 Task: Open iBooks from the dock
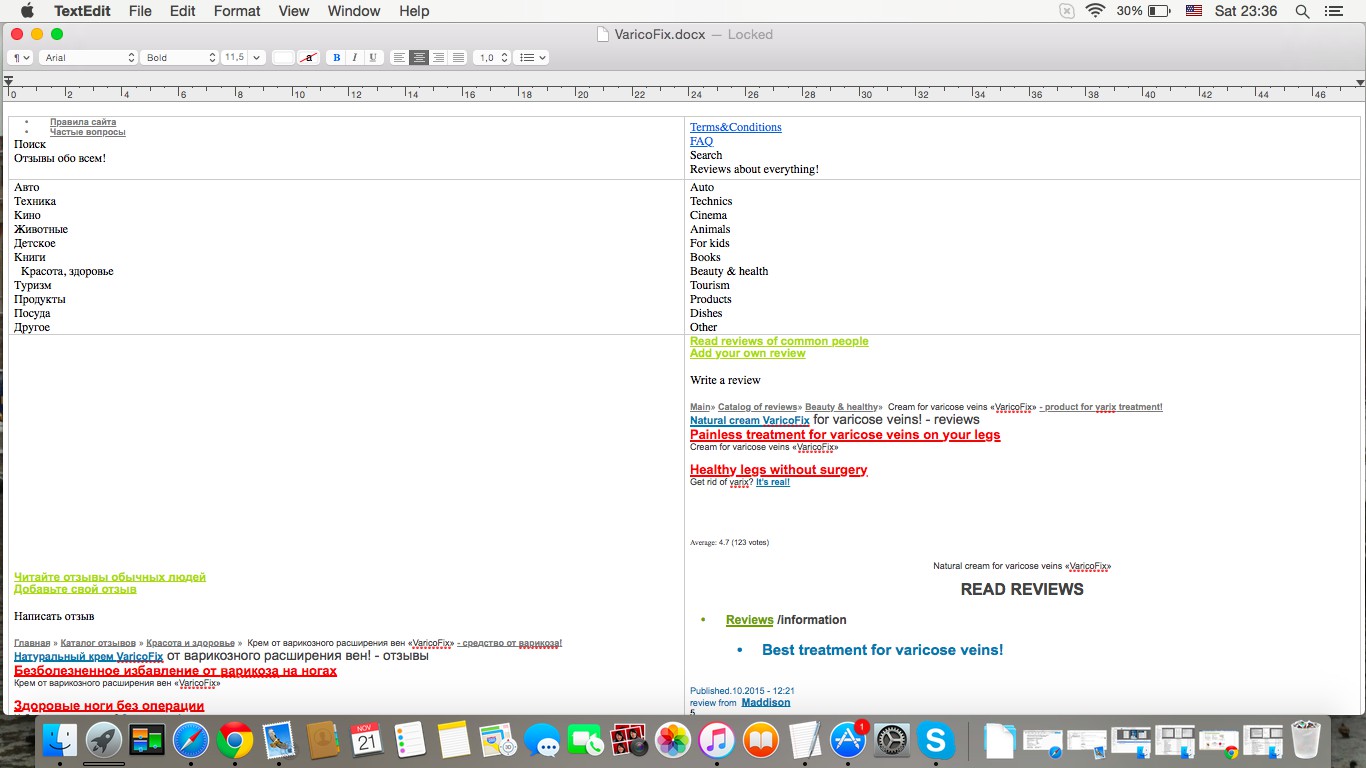point(760,741)
